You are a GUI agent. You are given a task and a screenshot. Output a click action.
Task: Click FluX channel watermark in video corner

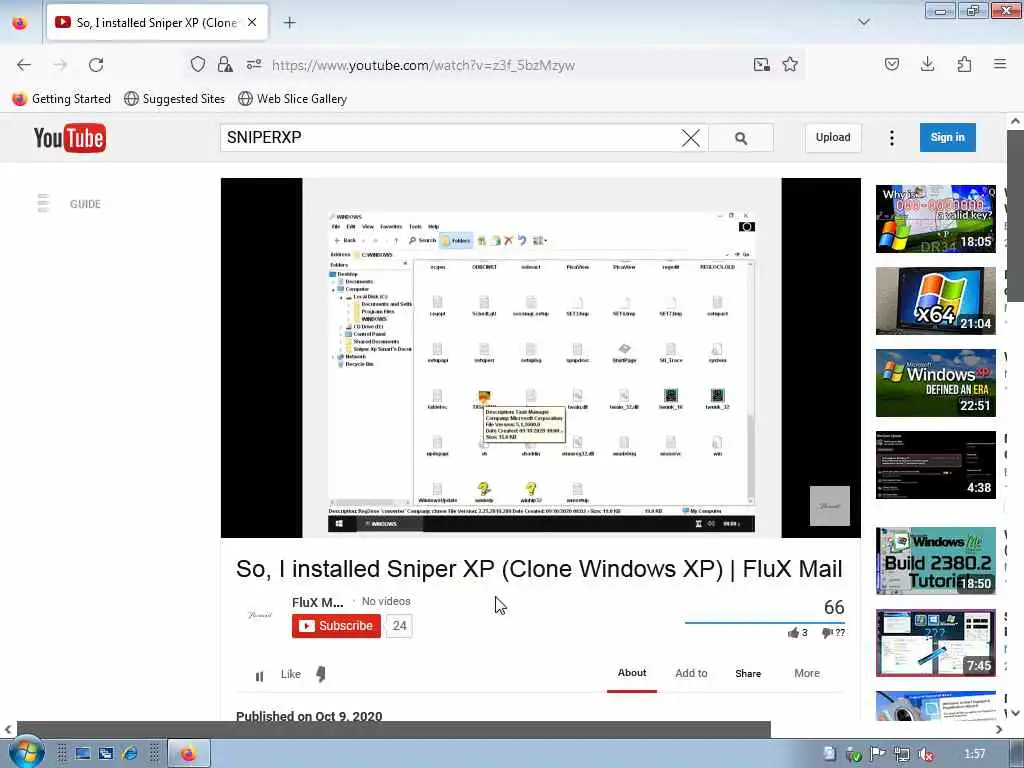pyautogui.click(x=829, y=505)
